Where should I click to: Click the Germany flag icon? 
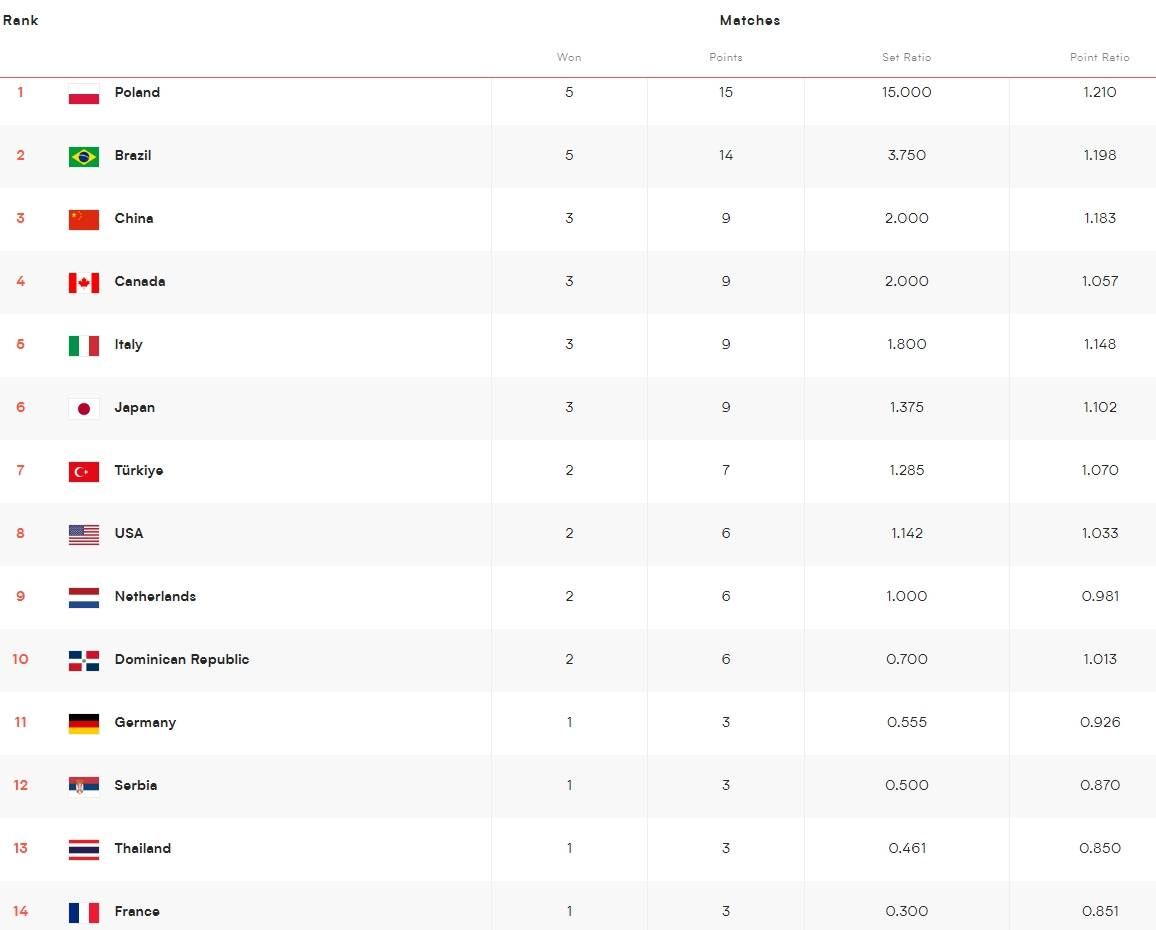84,723
